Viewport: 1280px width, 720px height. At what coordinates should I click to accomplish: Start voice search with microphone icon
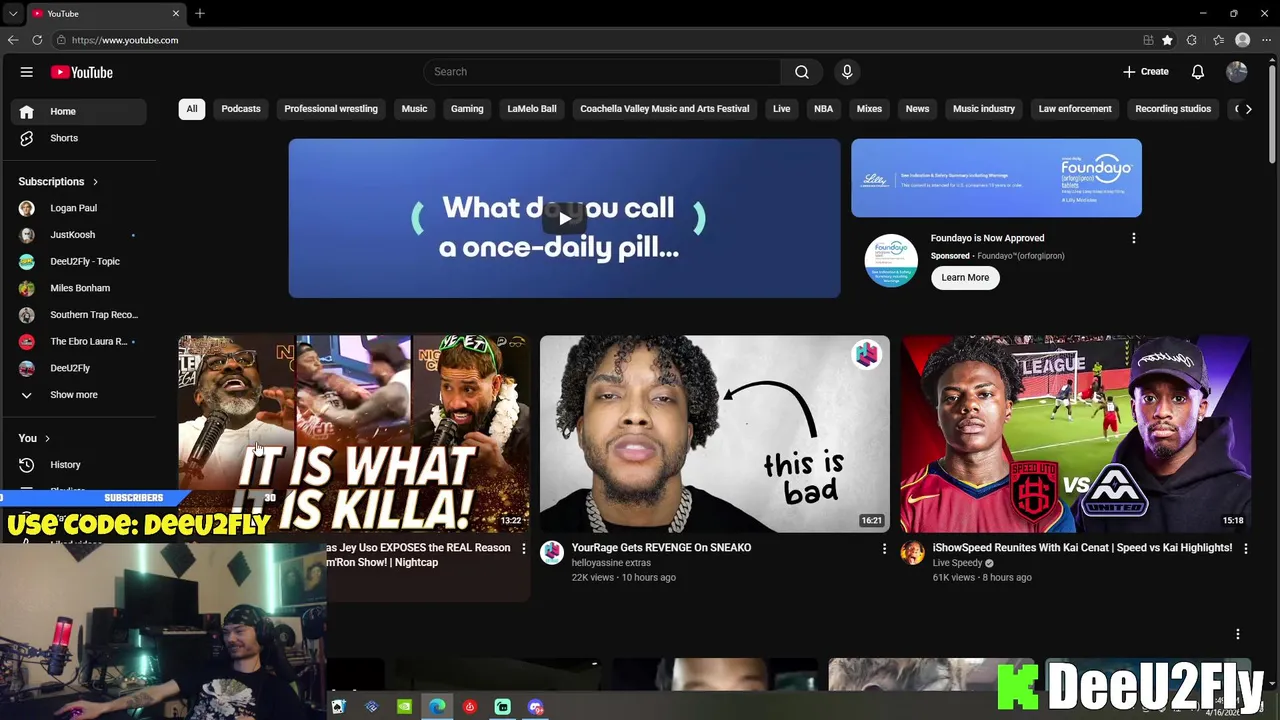tap(847, 72)
